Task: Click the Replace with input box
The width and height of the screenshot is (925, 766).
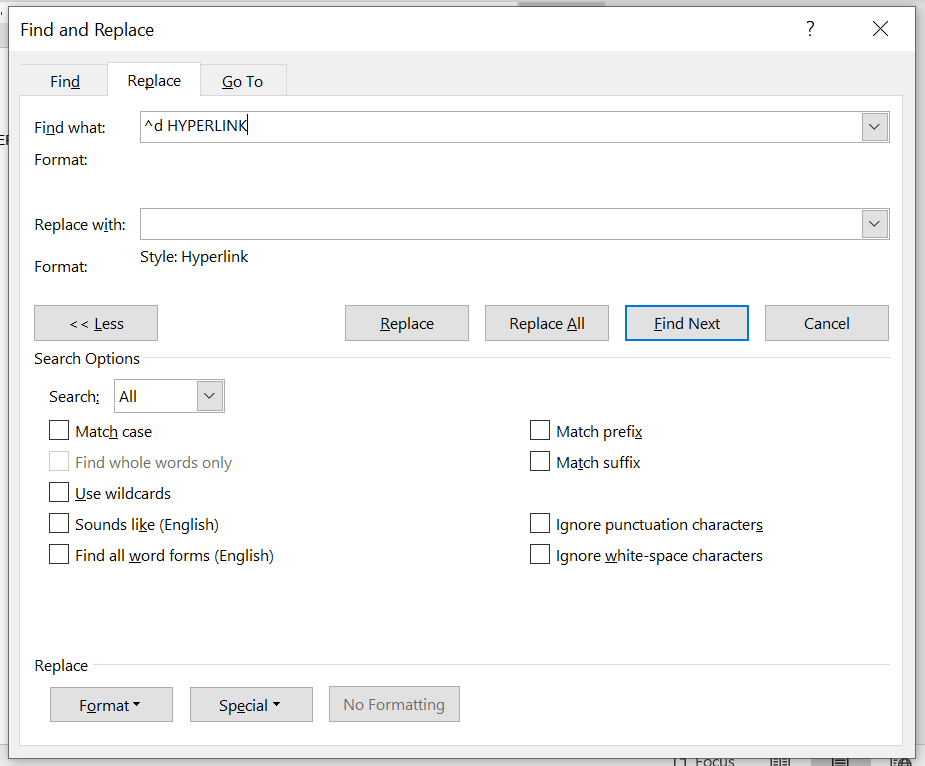Action: pyautogui.click(x=500, y=224)
